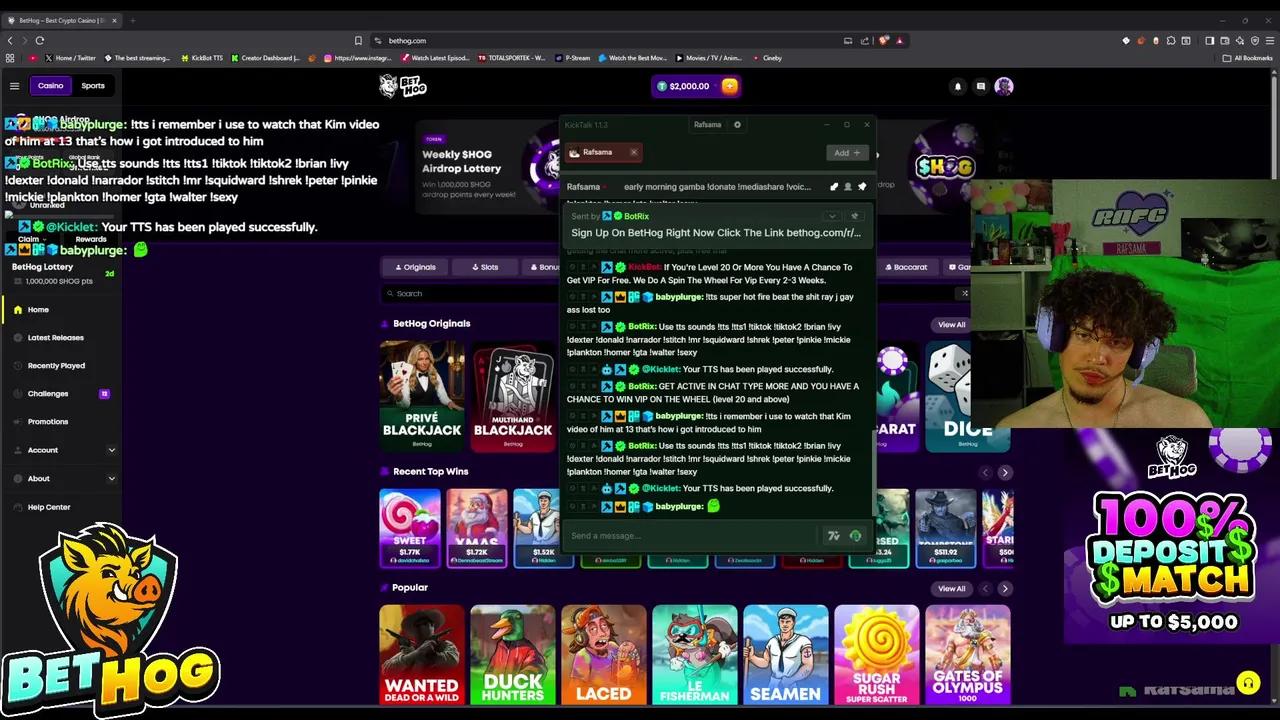Click the KickTalk settings gear icon
1280x720 pixels.
tap(737, 125)
